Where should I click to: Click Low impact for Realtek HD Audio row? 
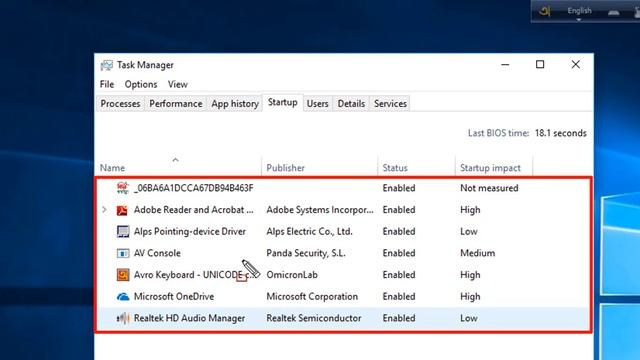click(x=469, y=318)
